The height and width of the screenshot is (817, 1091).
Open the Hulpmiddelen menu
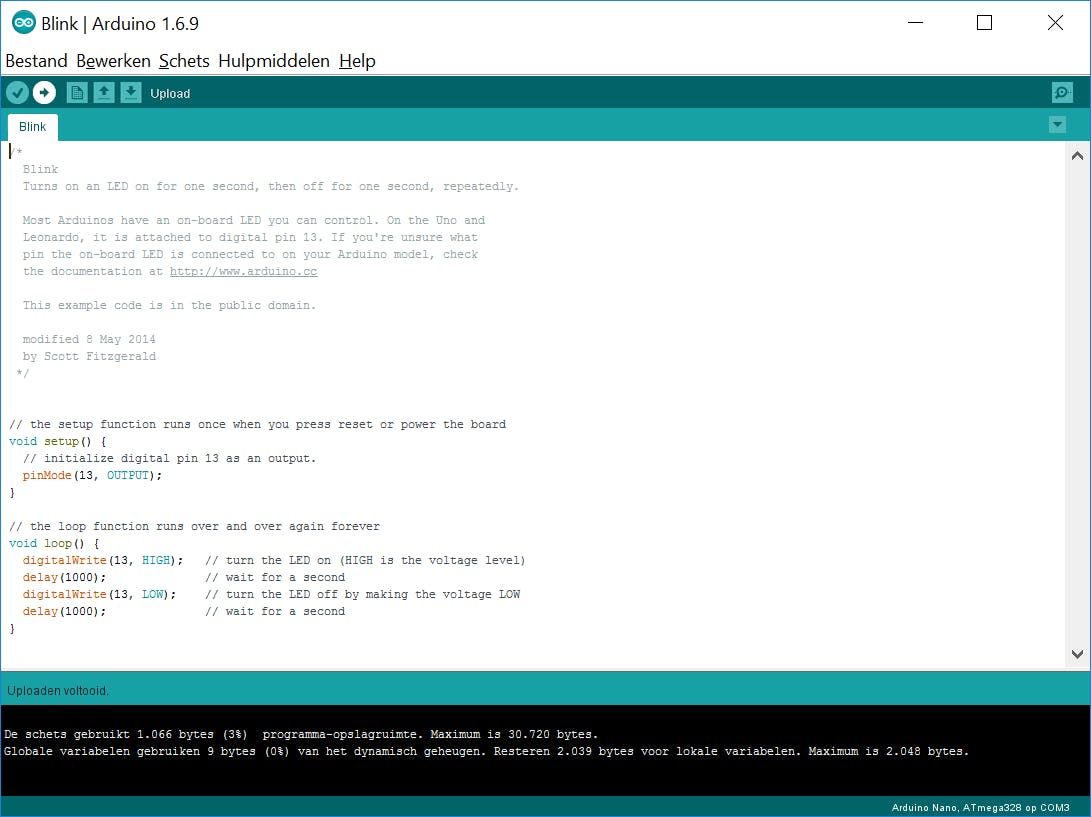(274, 61)
